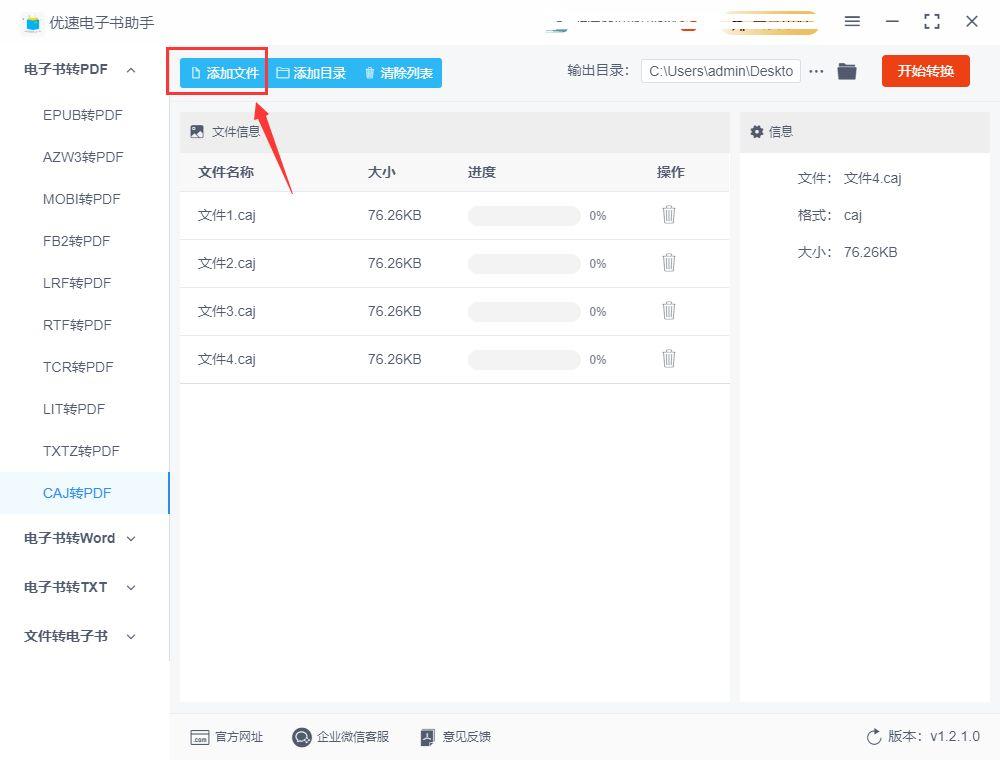This screenshot has height=760, width=1000.
Task: Click the 文件信息 picture icon
Action: click(x=197, y=132)
